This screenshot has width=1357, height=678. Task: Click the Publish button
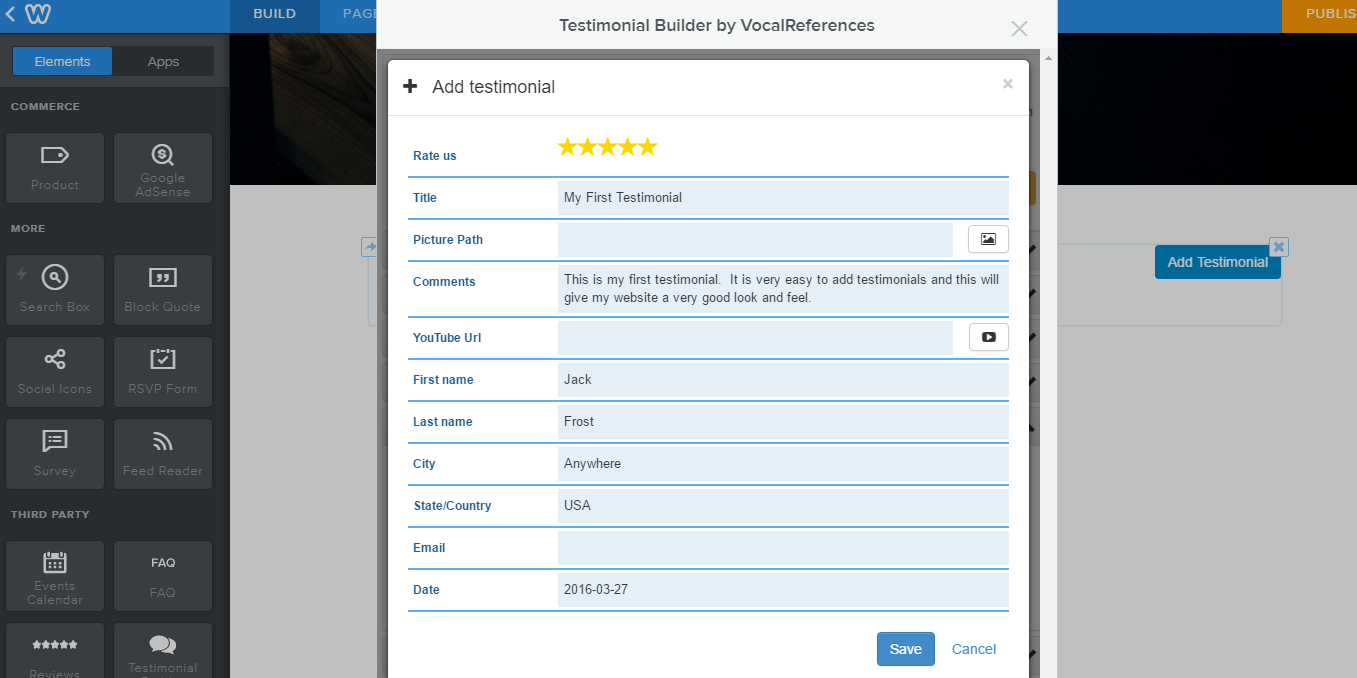pyautogui.click(x=1319, y=14)
